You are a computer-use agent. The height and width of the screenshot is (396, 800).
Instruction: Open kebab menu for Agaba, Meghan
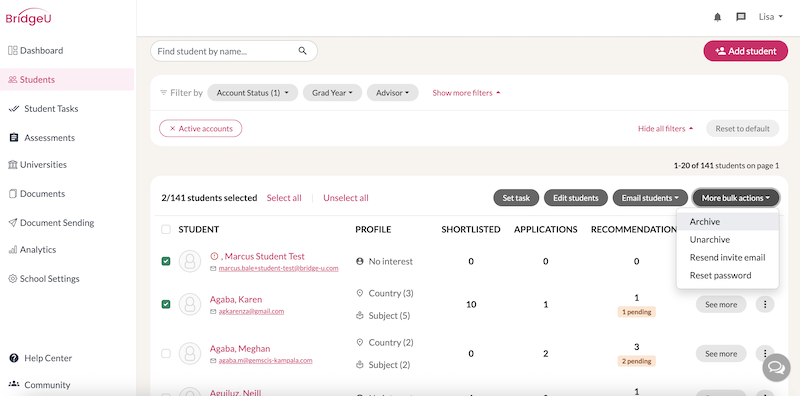point(765,353)
